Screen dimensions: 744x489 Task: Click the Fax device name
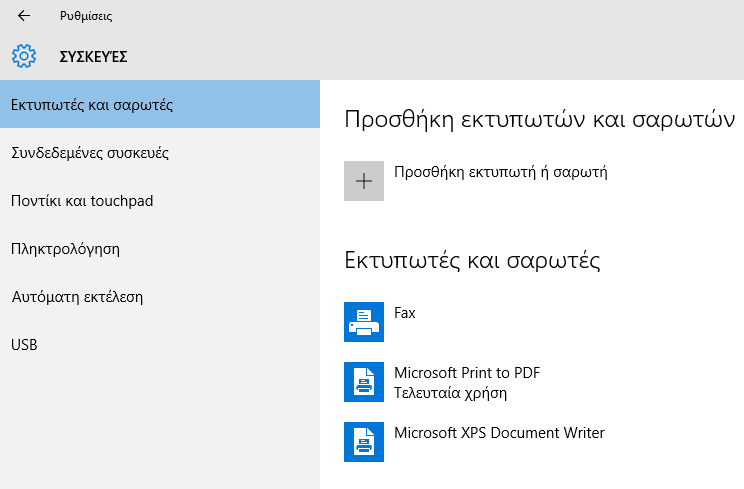(x=405, y=313)
